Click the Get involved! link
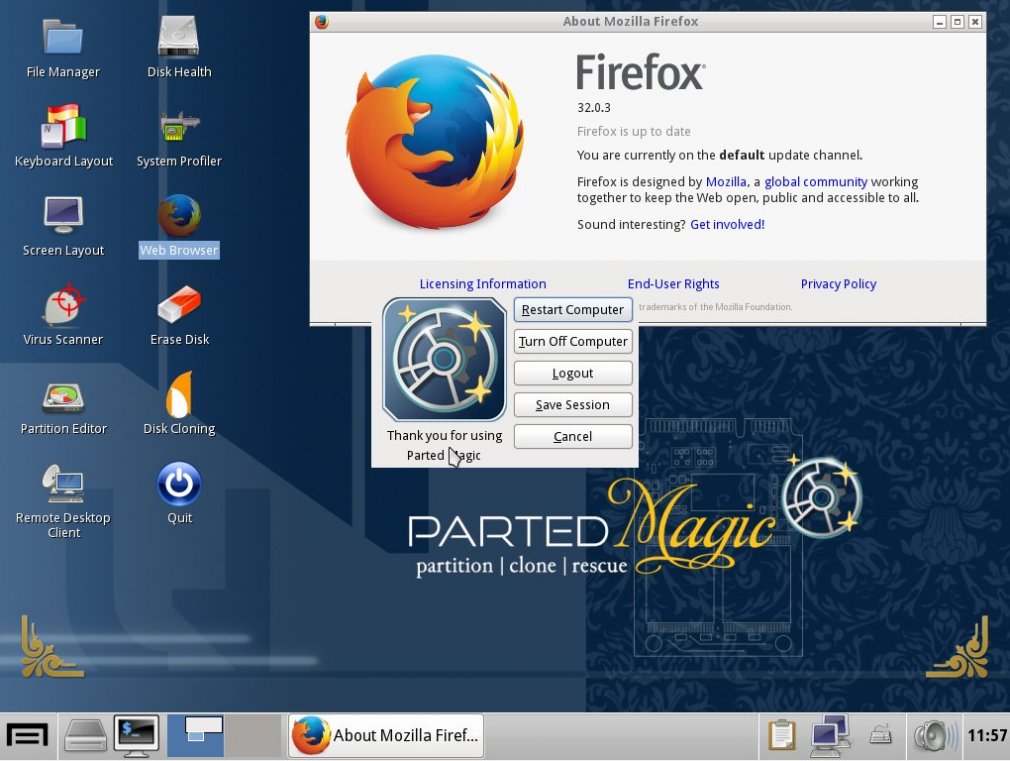1010x761 pixels. (x=727, y=224)
